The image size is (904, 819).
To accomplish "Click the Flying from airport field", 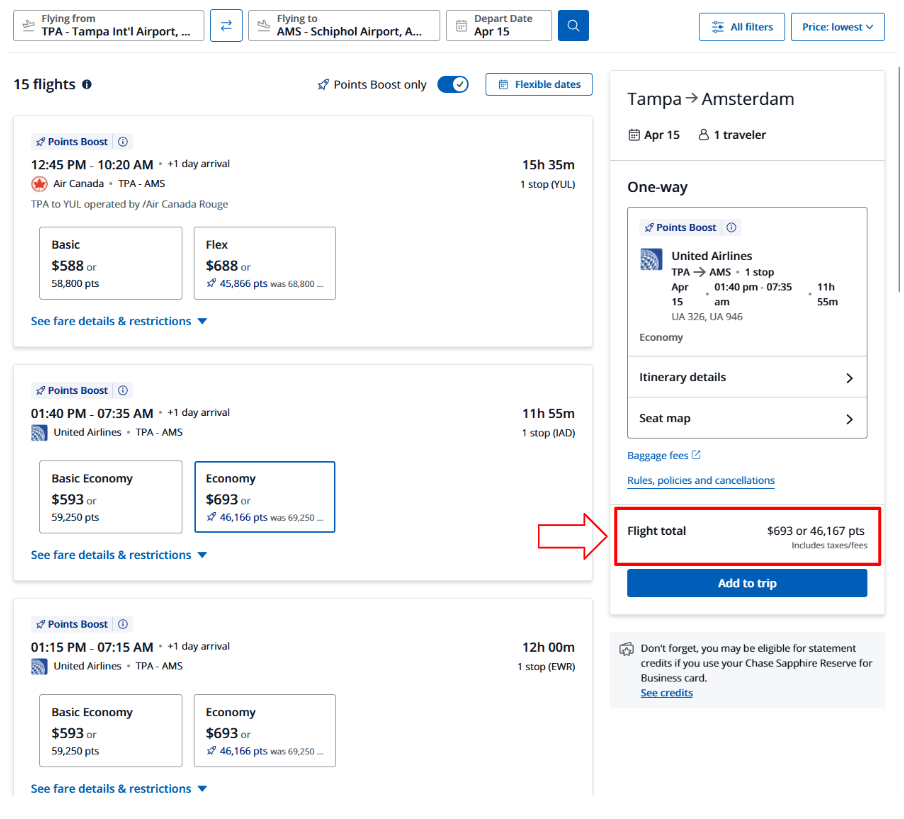I will (x=108, y=26).
